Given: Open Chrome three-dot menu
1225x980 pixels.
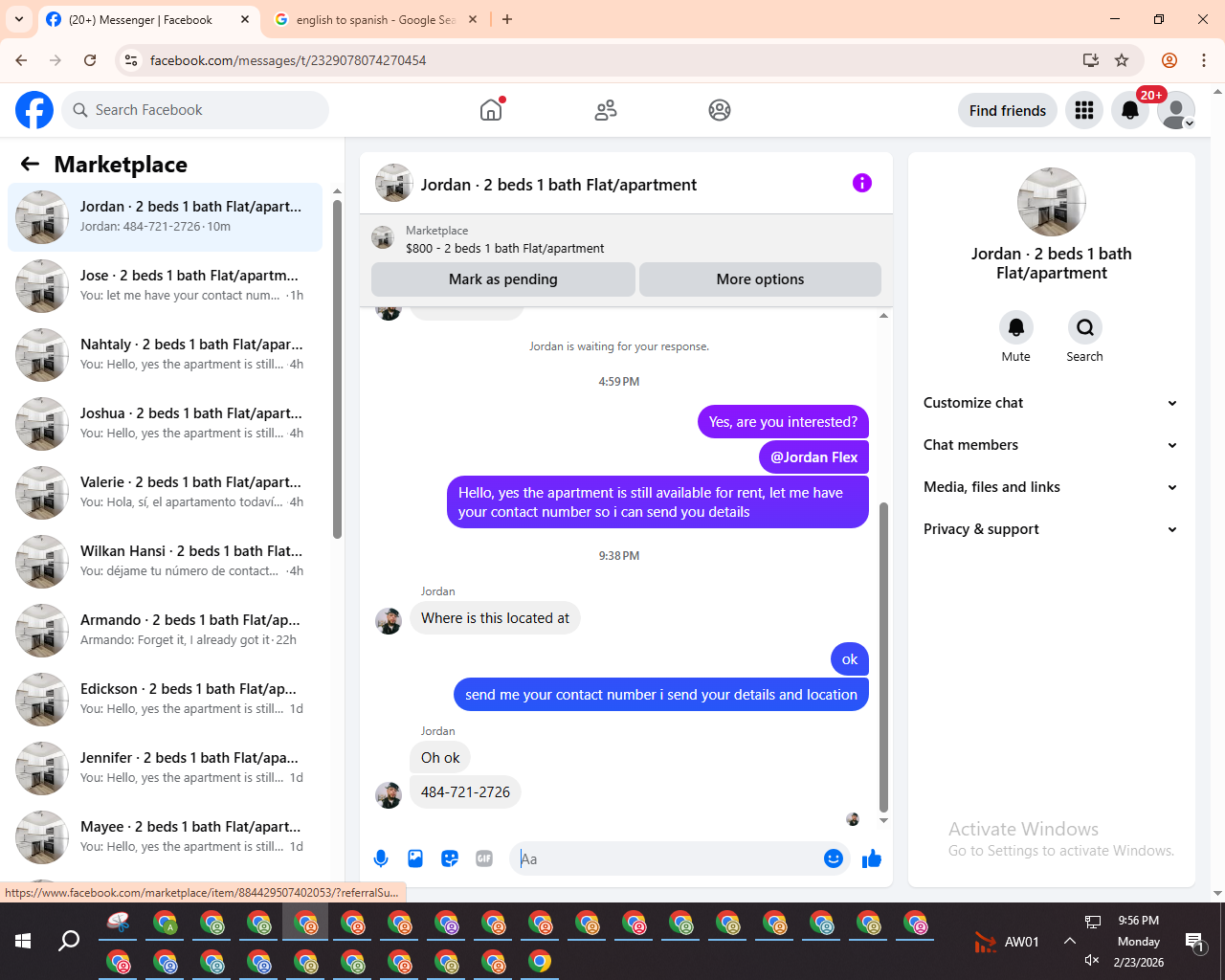Looking at the screenshot, I should (x=1204, y=60).
